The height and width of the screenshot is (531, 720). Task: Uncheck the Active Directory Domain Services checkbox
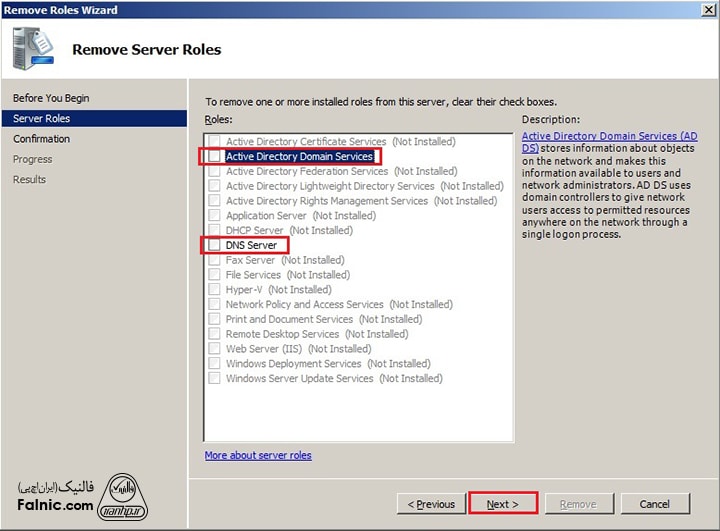point(214,157)
